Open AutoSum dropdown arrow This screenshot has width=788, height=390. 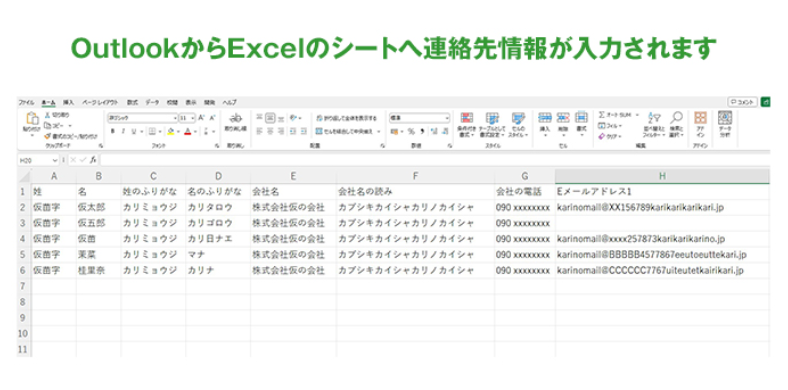(637, 115)
